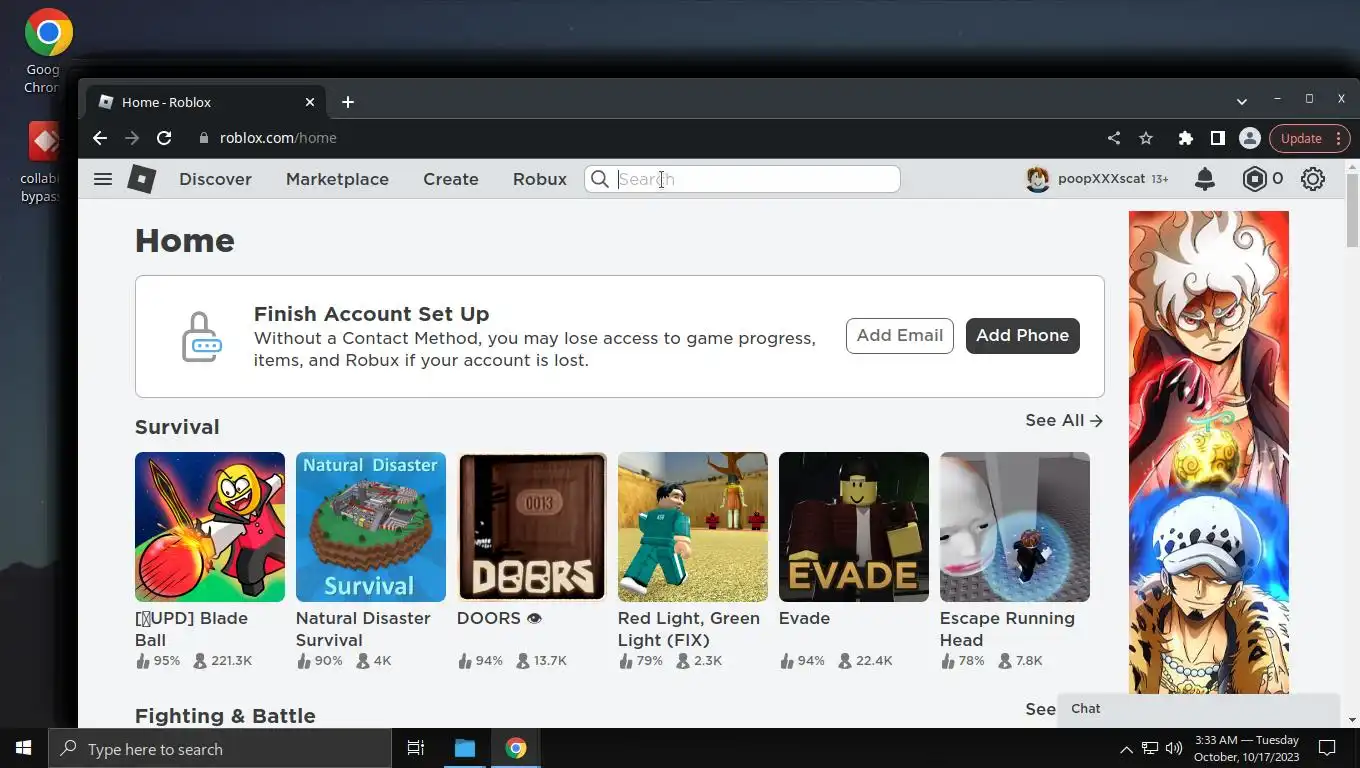
Task: Click the anime banner advertisement
Action: (1209, 452)
